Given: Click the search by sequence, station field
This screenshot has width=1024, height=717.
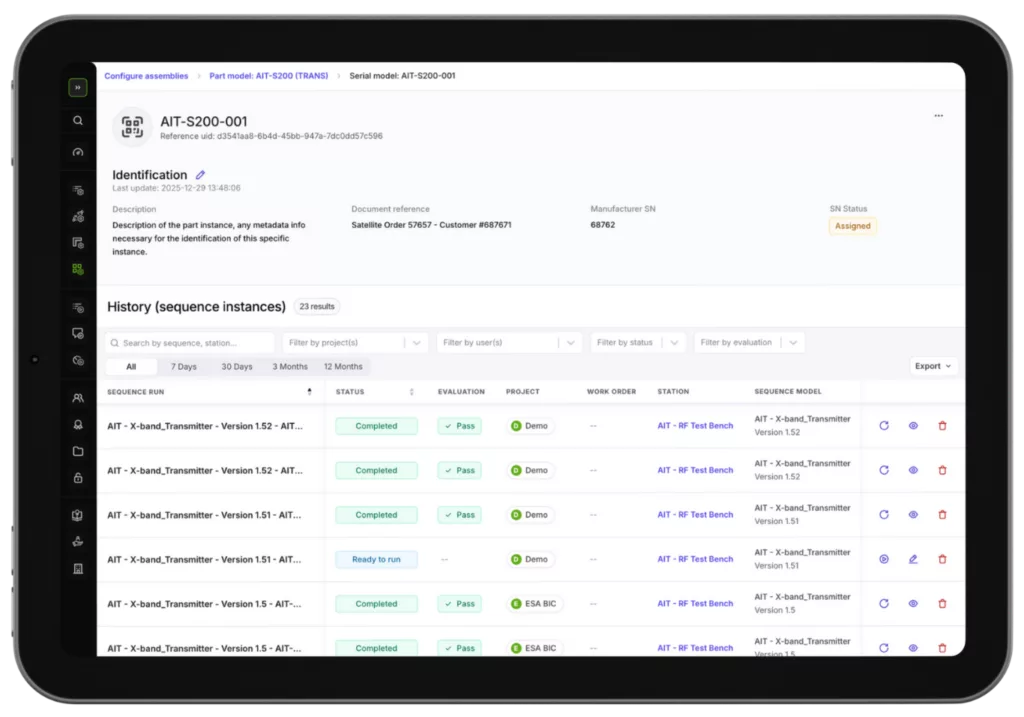Looking at the screenshot, I should click(x=190, y=342).
